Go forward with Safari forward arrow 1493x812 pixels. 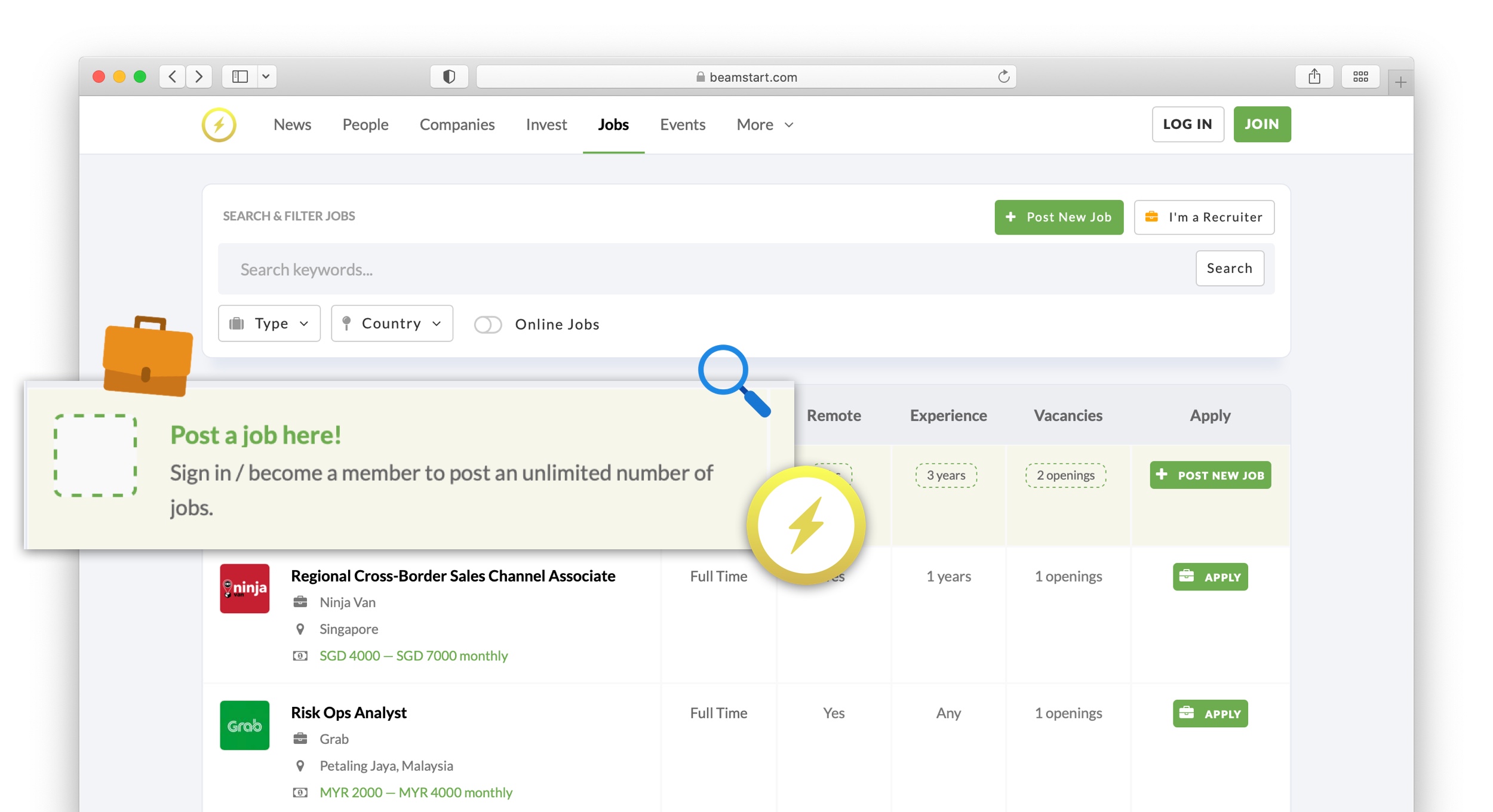[x=199, y=76]
